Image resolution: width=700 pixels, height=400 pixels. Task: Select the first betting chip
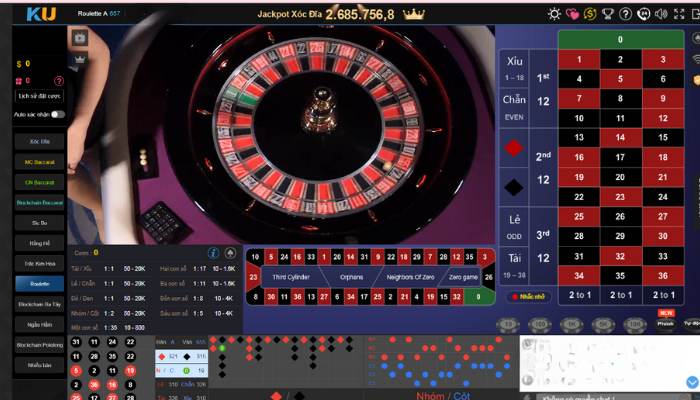pos(508,325)
